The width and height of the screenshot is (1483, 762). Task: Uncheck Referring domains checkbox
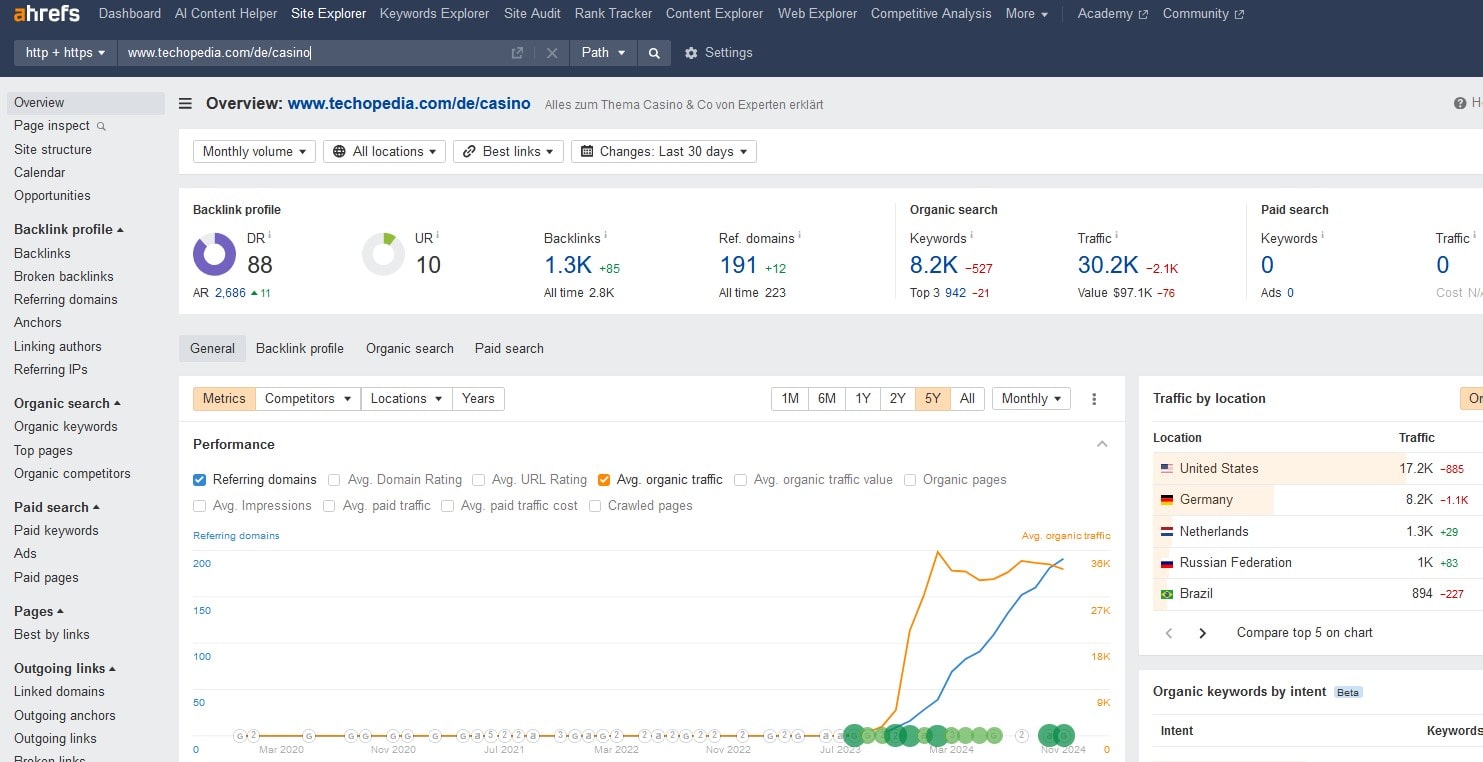200,480
